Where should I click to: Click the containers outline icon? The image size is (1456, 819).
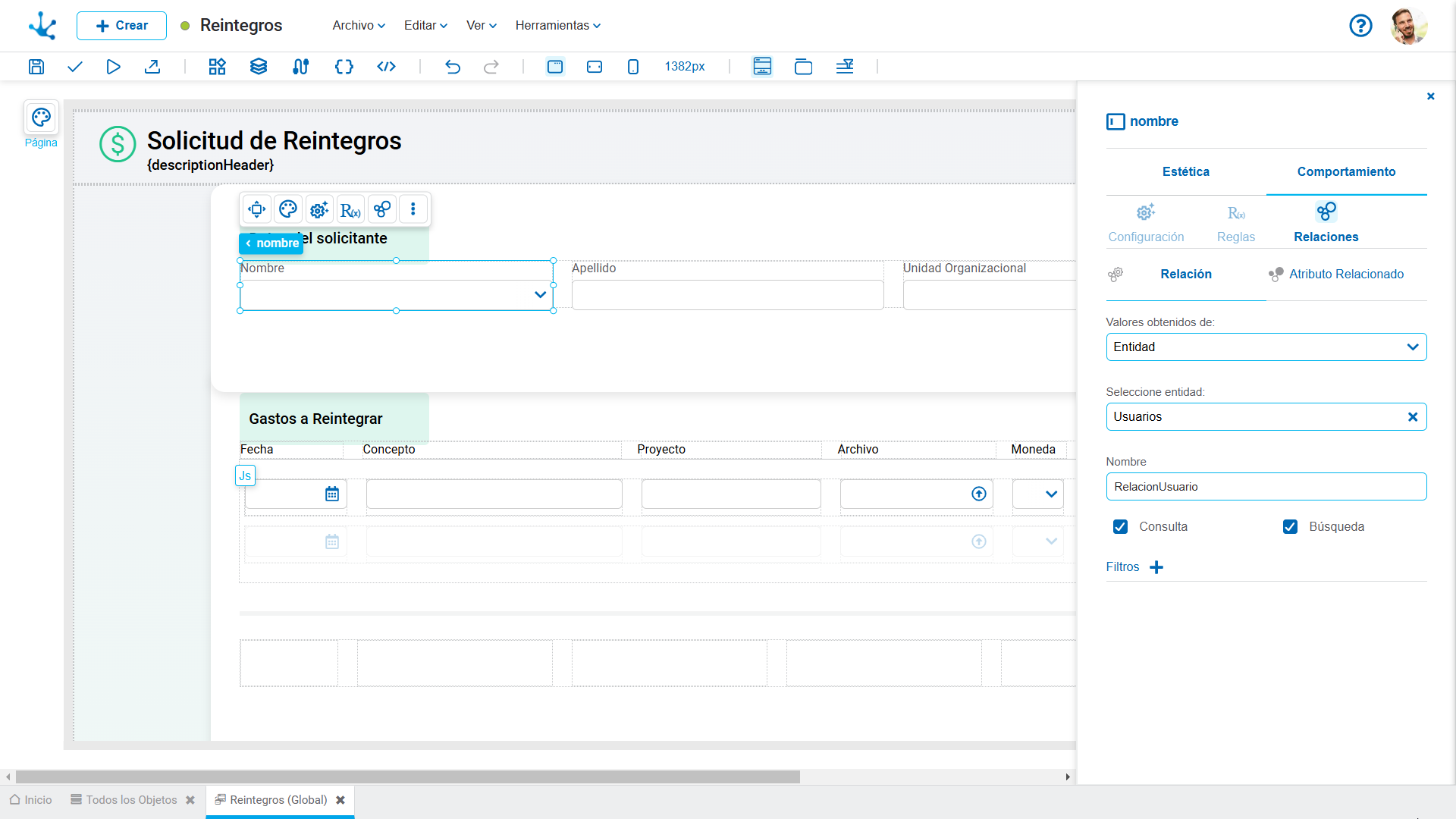tap(803, 67)
